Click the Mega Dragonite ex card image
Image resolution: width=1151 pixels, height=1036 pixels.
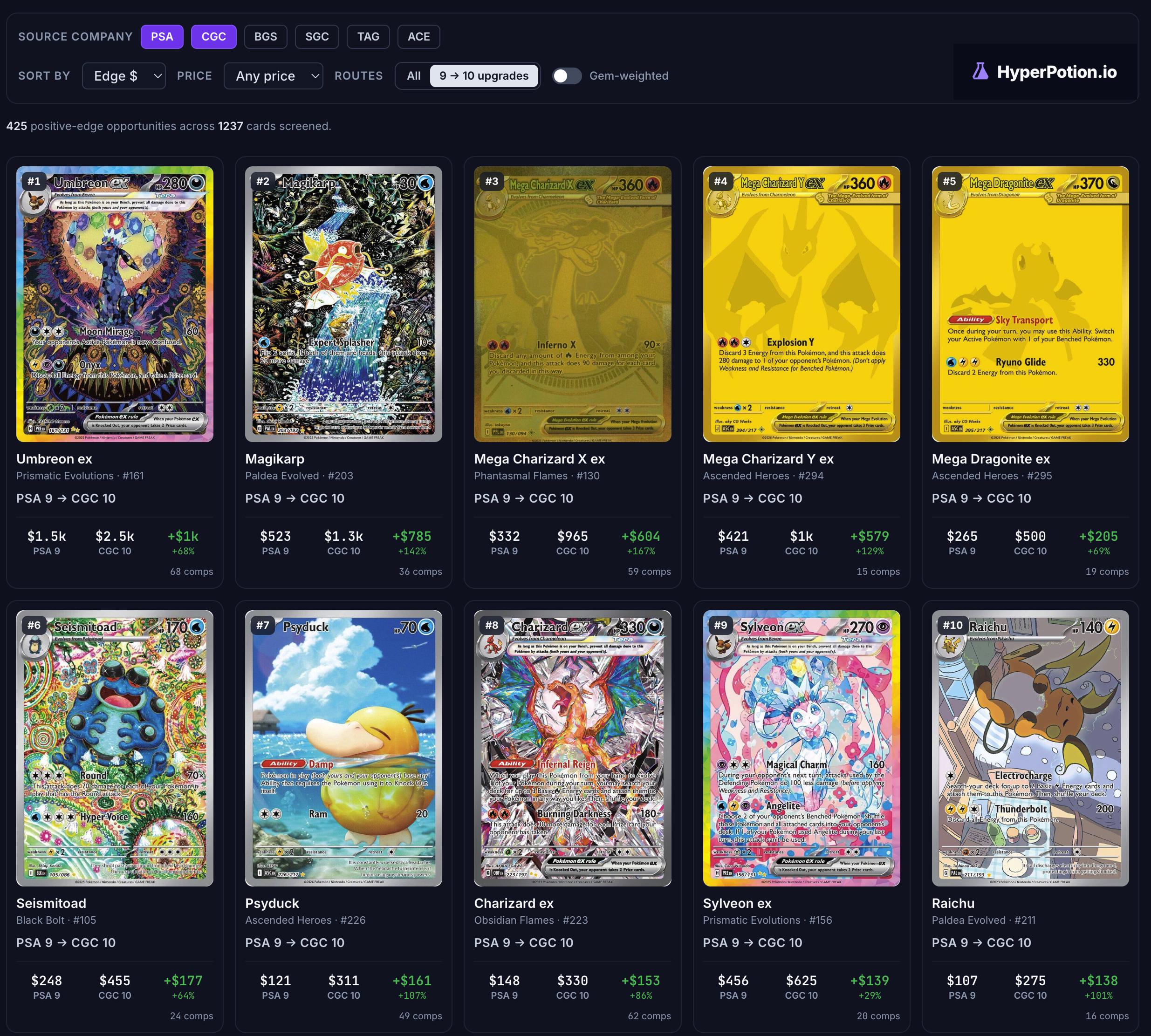click(1030, 304)
